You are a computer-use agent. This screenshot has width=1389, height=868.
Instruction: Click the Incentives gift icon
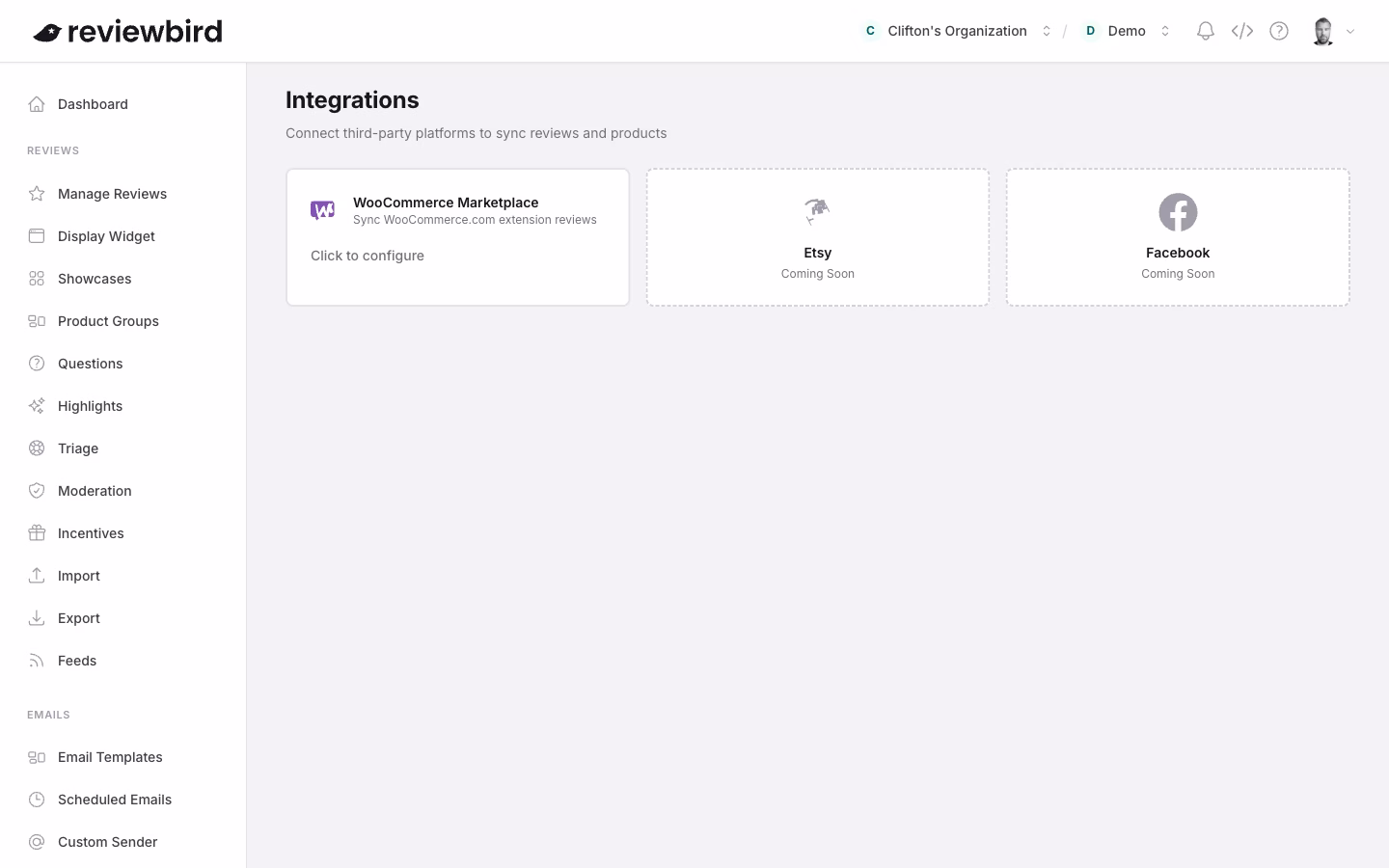[37, 533]
